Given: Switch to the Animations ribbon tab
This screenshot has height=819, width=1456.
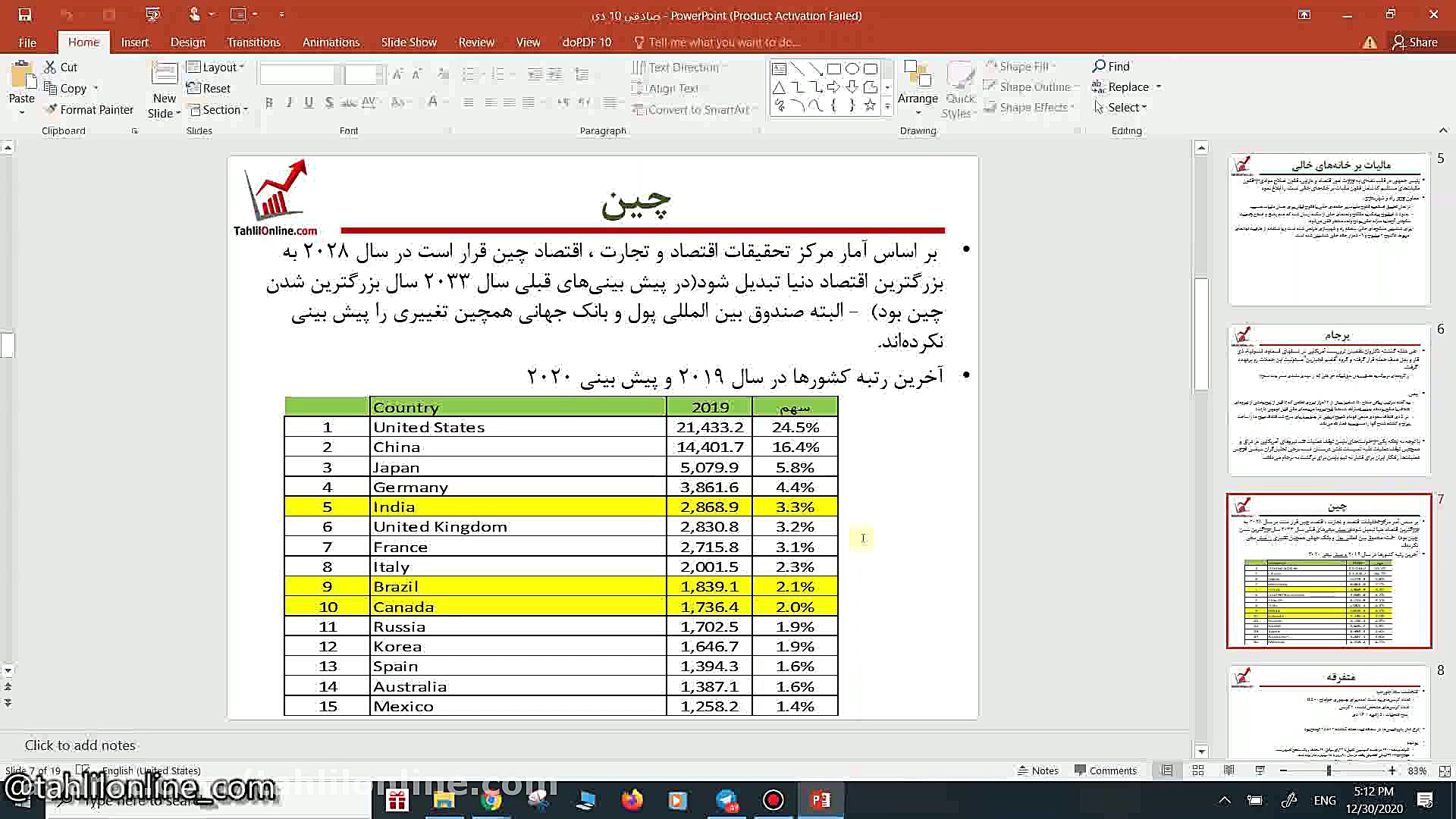Looking at the screenshot, I should (331, 42).
